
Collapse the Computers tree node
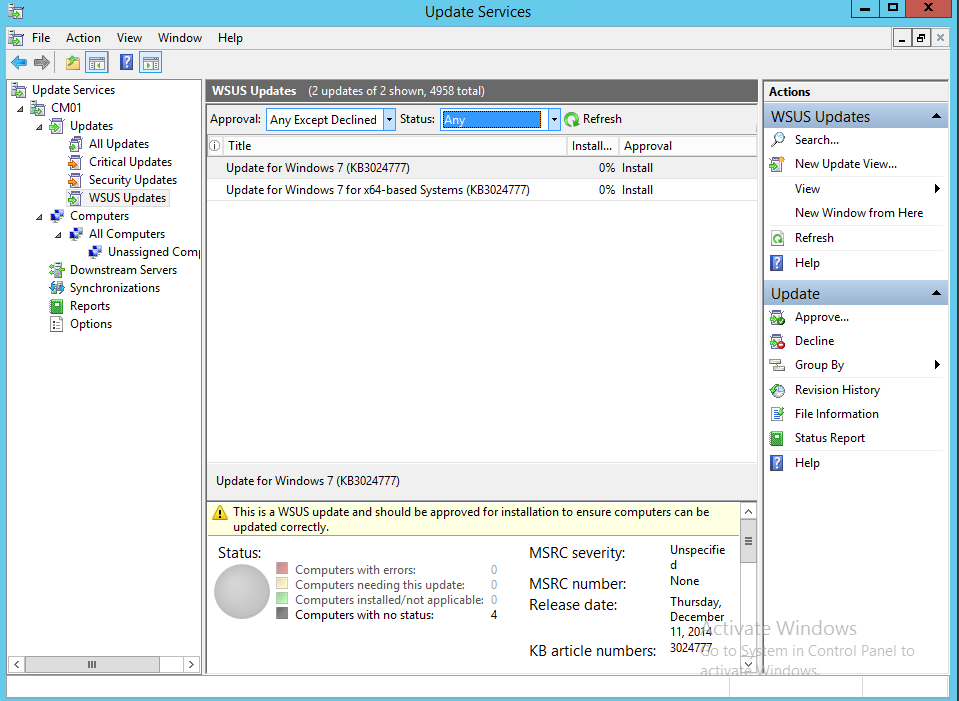pos(40,216)
